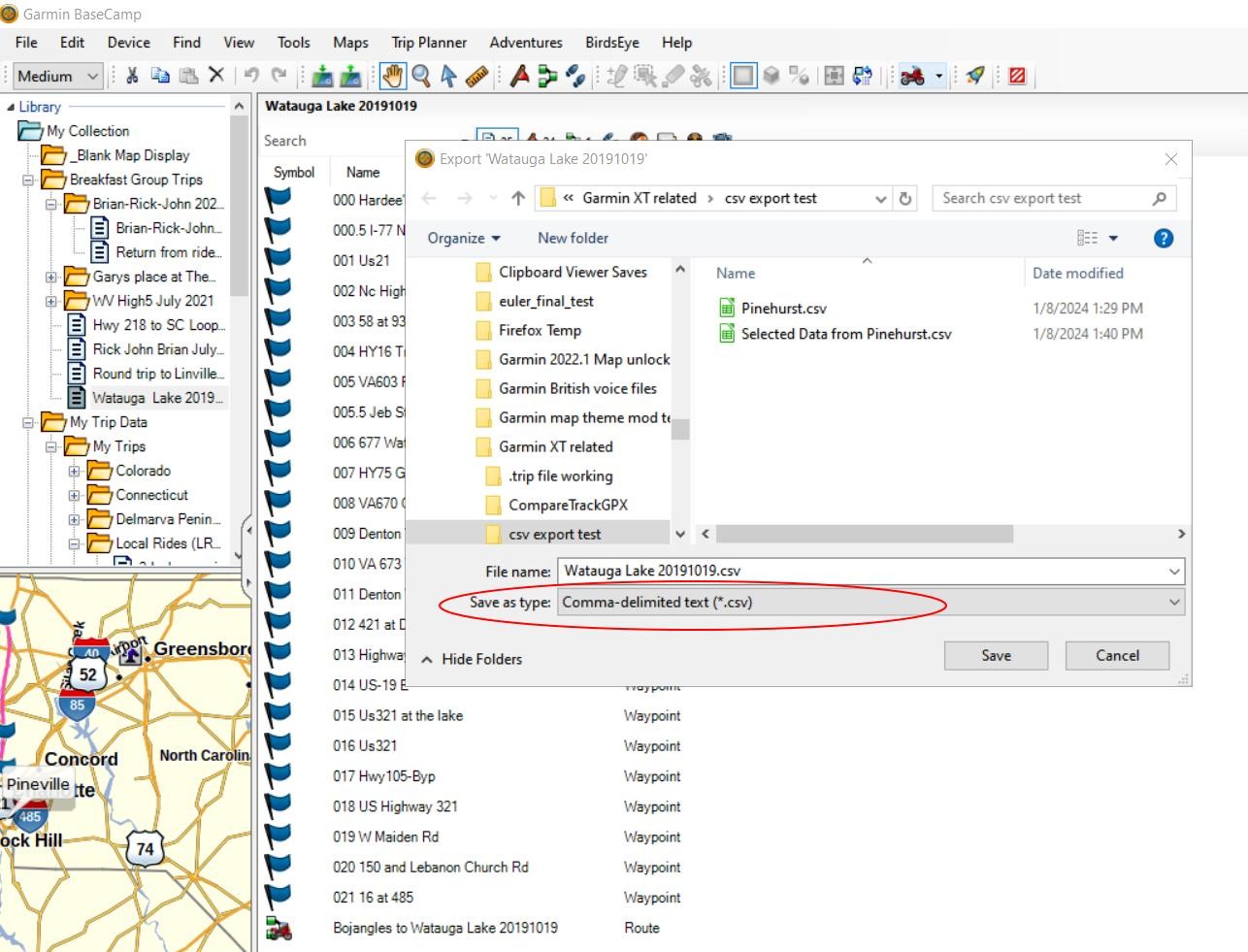Click Pinehurst.csv file icon
Image resolution: width=1248 pixels, height=952 pixels.
coord(727,309)
